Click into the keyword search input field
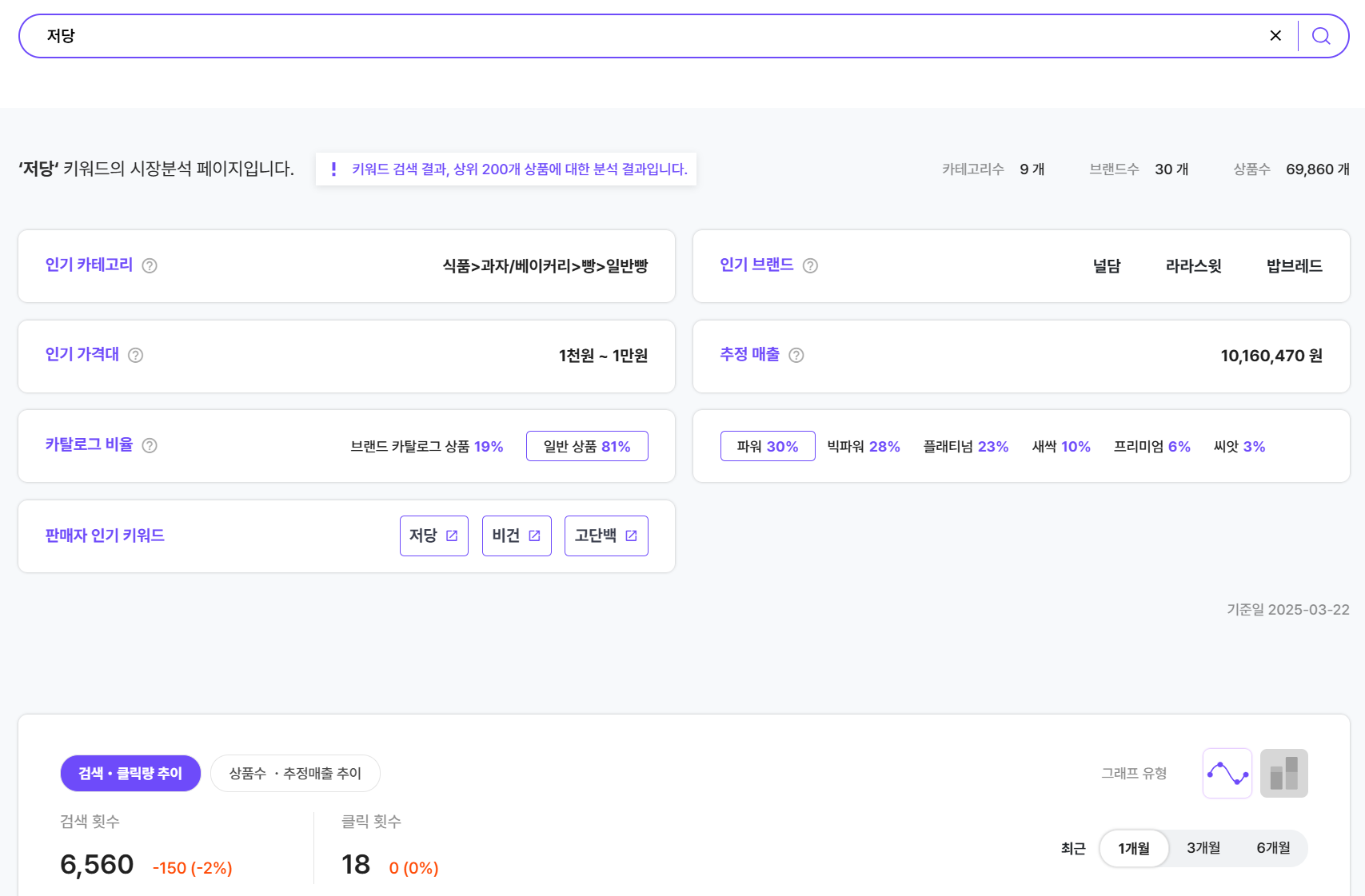Screen dimensions: 1365x896 640,36
